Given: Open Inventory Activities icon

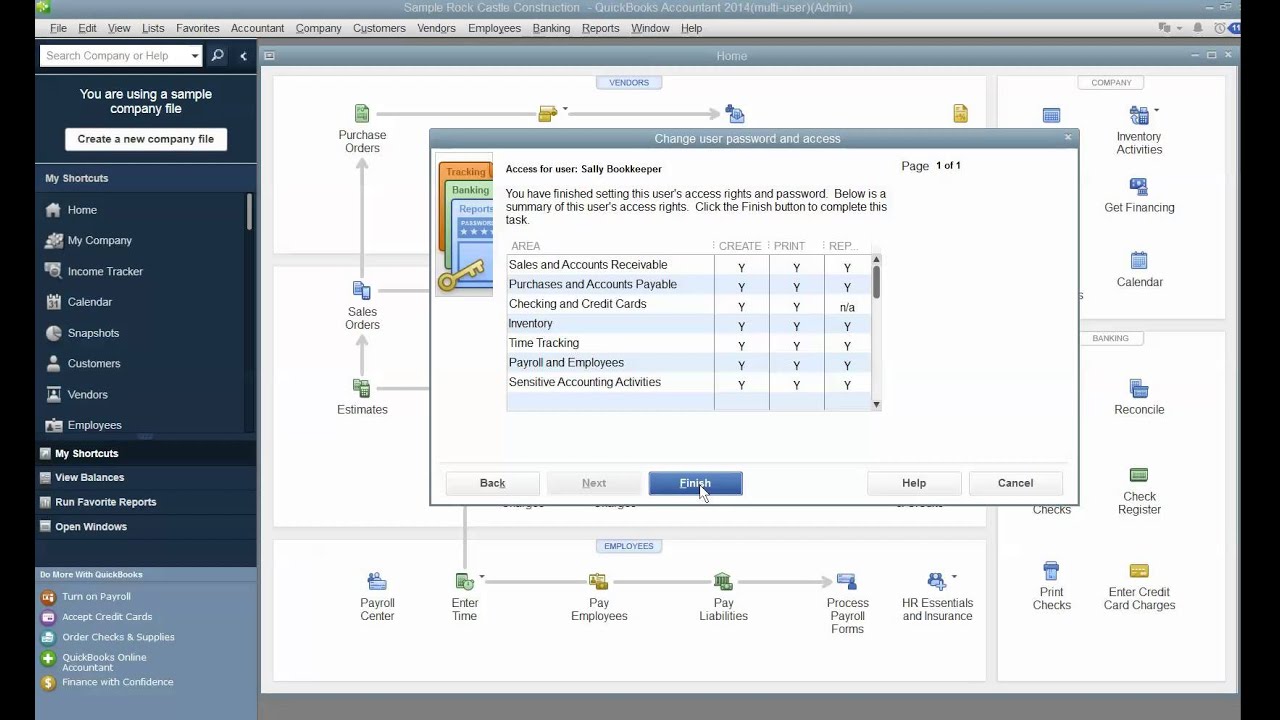Looking at the screenshot, I should 1139,116.
